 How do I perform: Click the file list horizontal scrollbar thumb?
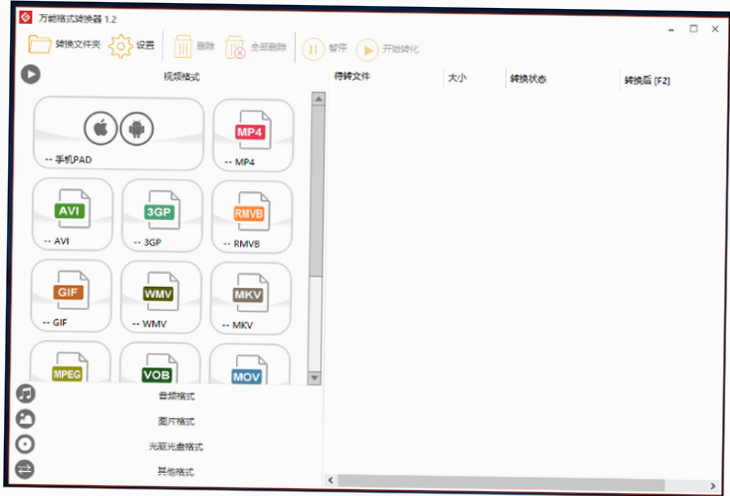[x=501, y=483]
